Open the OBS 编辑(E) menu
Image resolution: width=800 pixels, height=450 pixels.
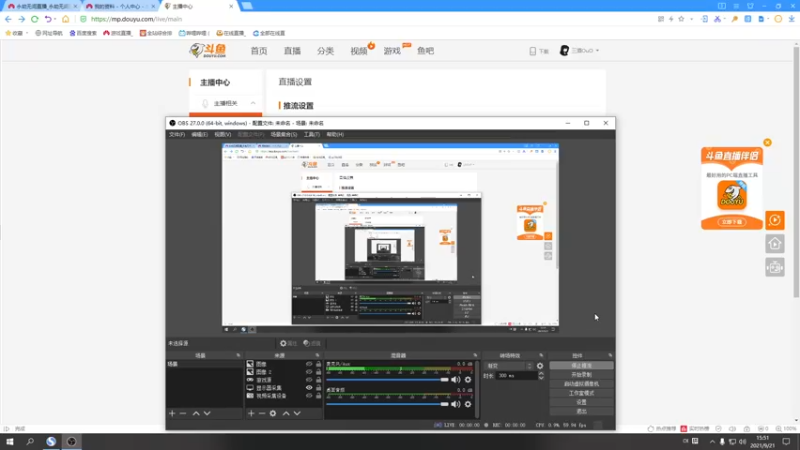click(199, 135)
